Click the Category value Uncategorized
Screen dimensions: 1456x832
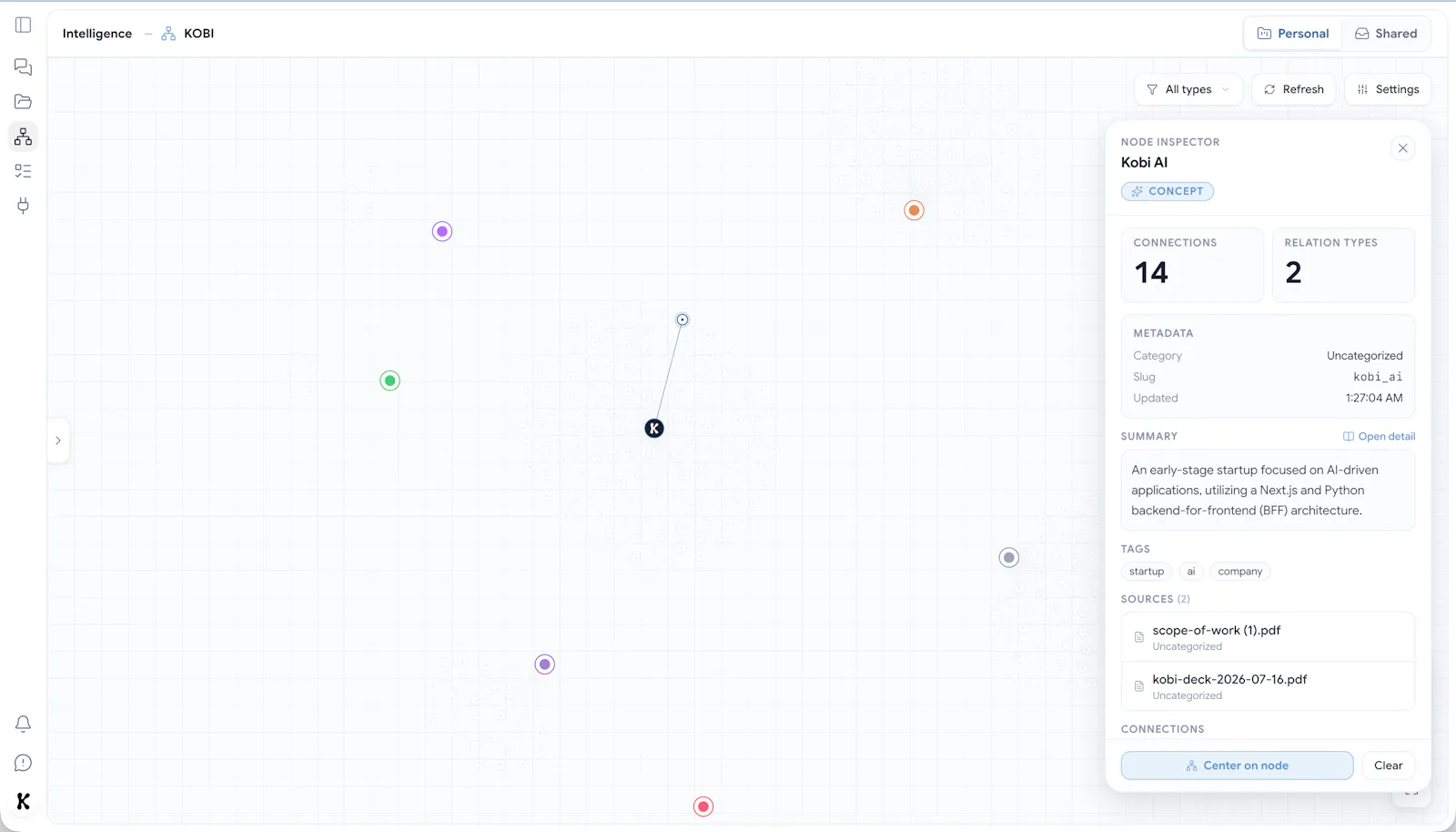click(x=1365, y=356)
